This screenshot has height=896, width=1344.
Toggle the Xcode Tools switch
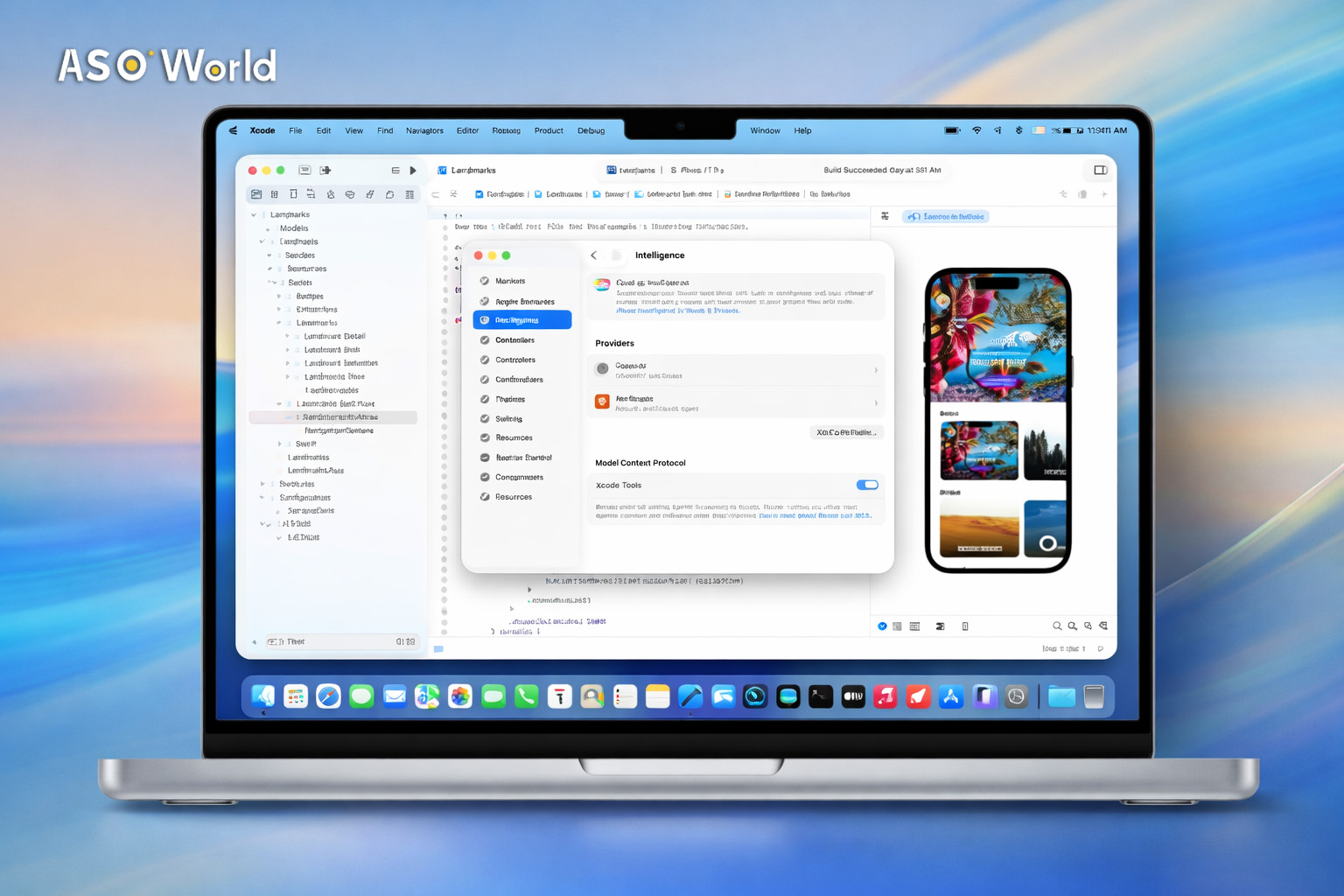pos(867,484)
